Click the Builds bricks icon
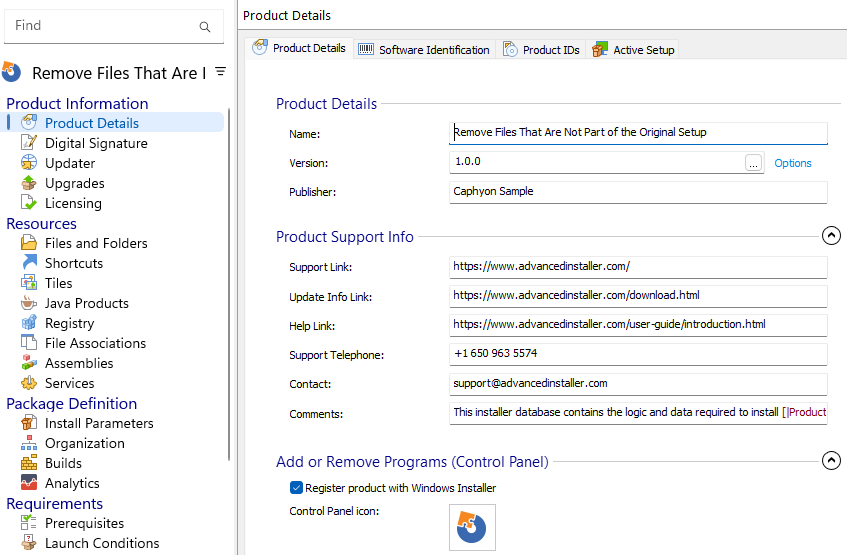Viewport: 847px width, 555px height. pyautogui.click(x=29, y=463)
